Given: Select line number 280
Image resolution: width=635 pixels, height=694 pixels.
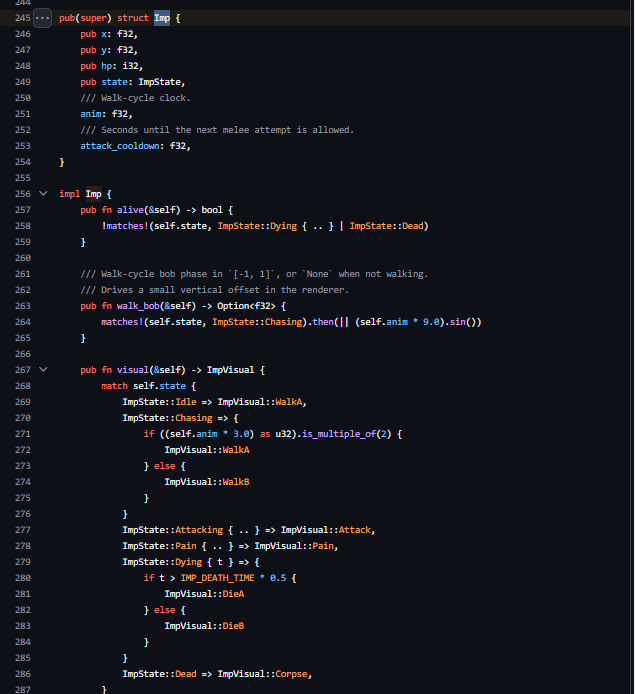Looking at the screenshot, I should pos(23,578).
